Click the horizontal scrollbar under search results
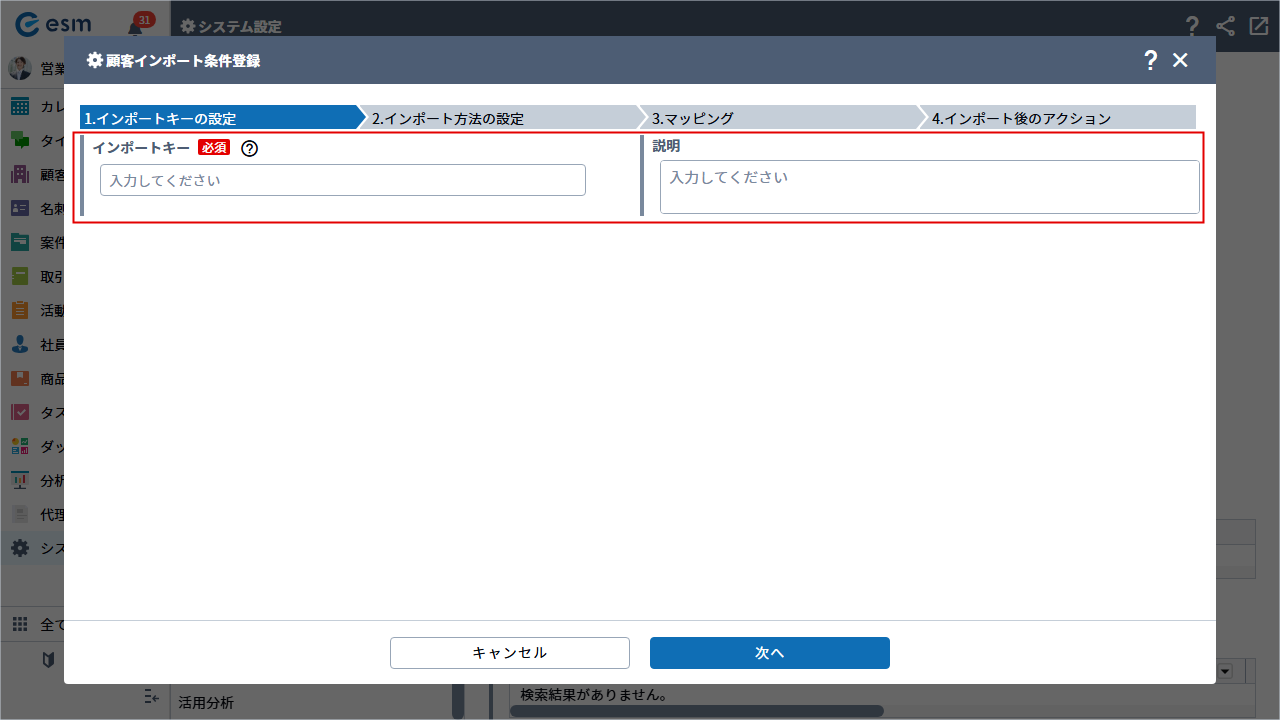1280x720 pixels. 696,711
